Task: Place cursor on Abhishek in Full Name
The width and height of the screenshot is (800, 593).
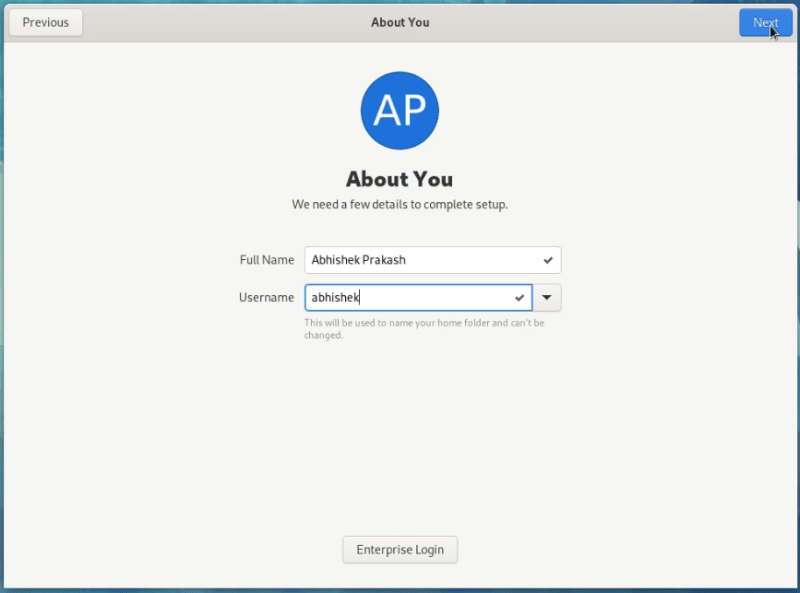Action: pyautogui.click(x=335, y=260)
